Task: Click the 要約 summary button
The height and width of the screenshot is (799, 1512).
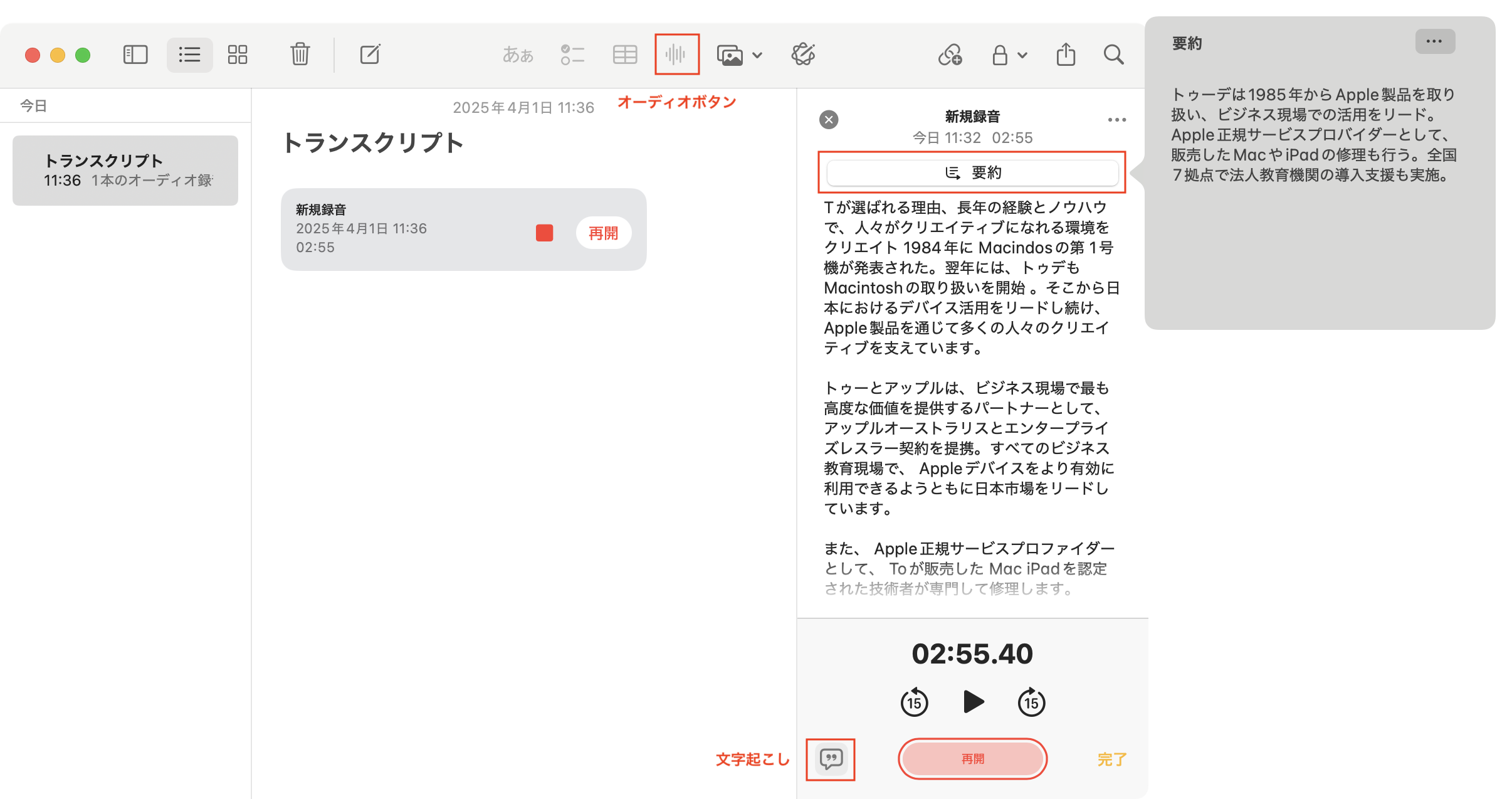Action: pyautogui.click(x=972, y=172)
